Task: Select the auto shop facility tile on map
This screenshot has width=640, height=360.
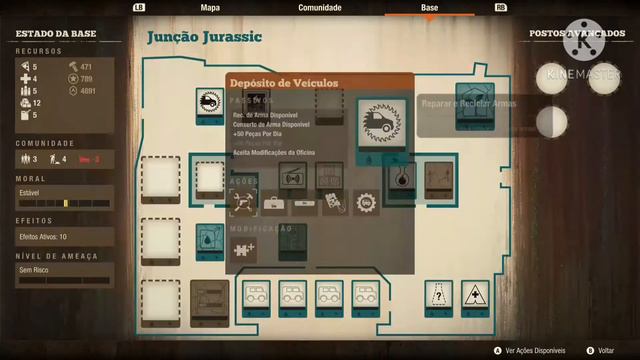Action: [x=210, y=106]
